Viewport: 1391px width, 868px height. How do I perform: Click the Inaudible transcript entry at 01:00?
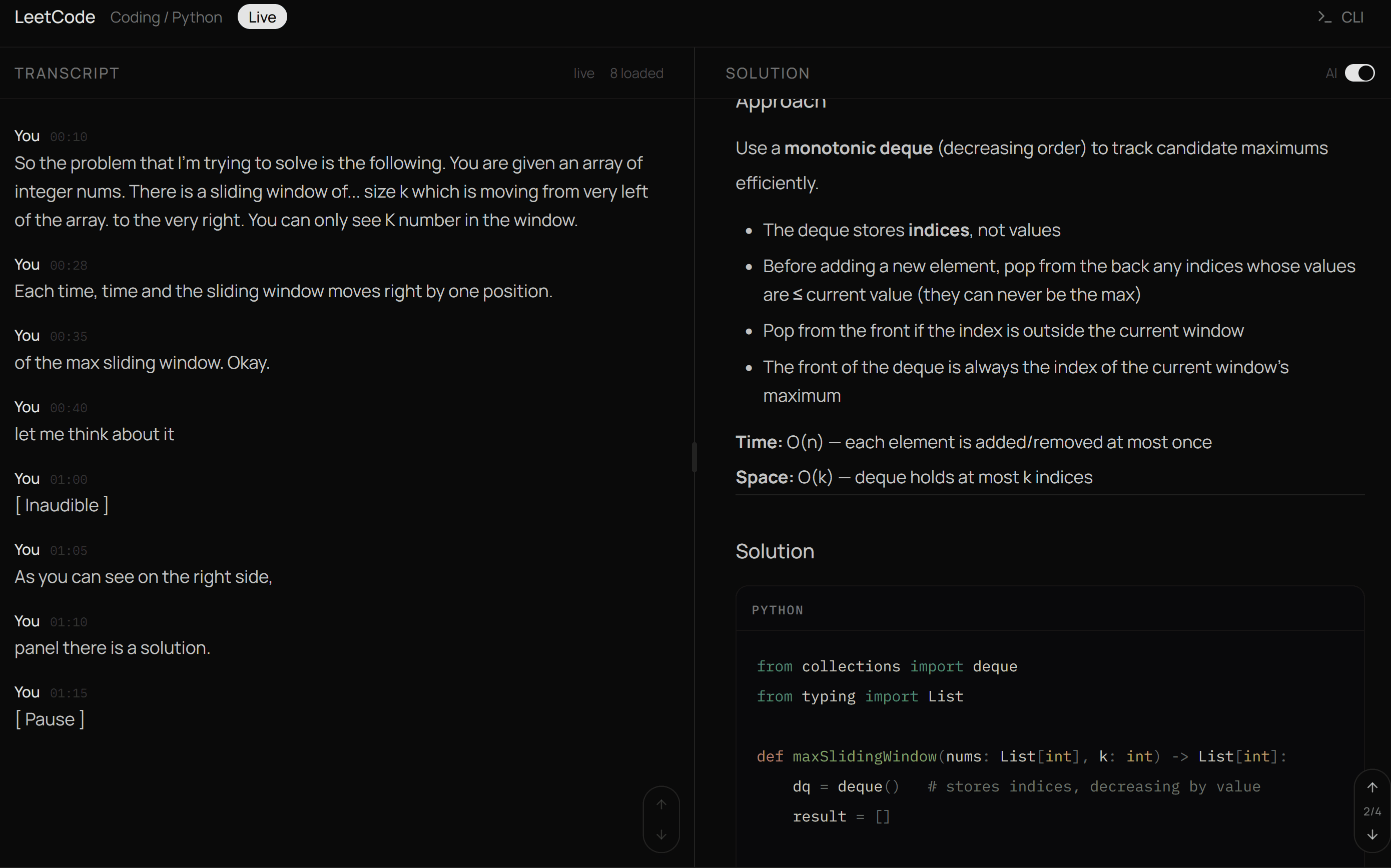62,505
